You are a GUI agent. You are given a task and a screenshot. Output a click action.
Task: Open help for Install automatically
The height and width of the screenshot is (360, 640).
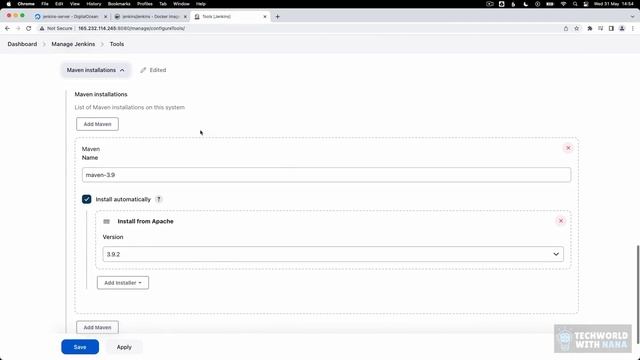click(159, 199)
